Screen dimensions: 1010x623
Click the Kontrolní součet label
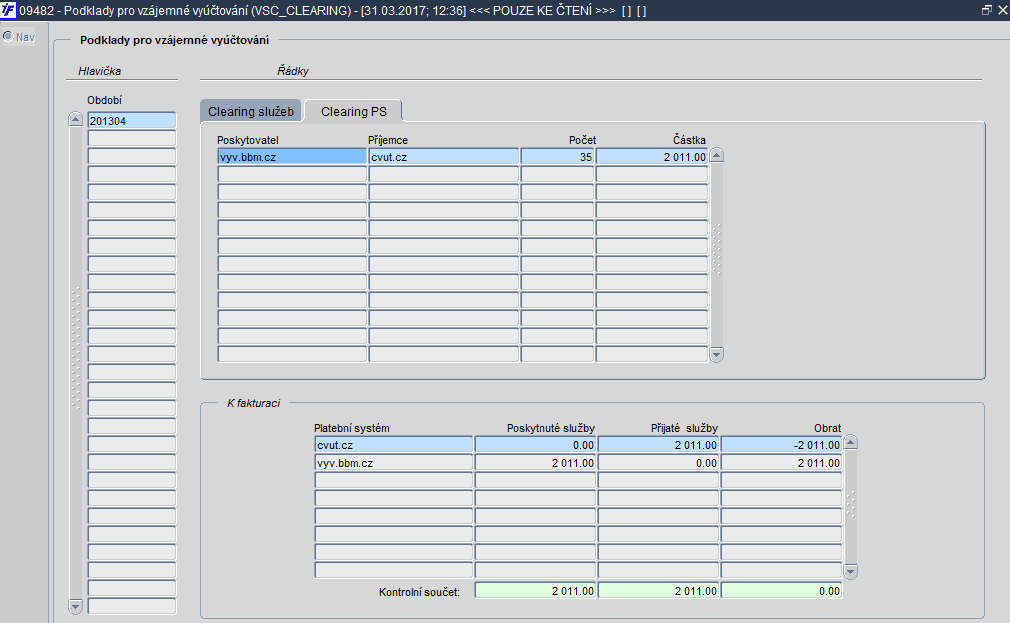pyautogui.click(x=419, y=591)
